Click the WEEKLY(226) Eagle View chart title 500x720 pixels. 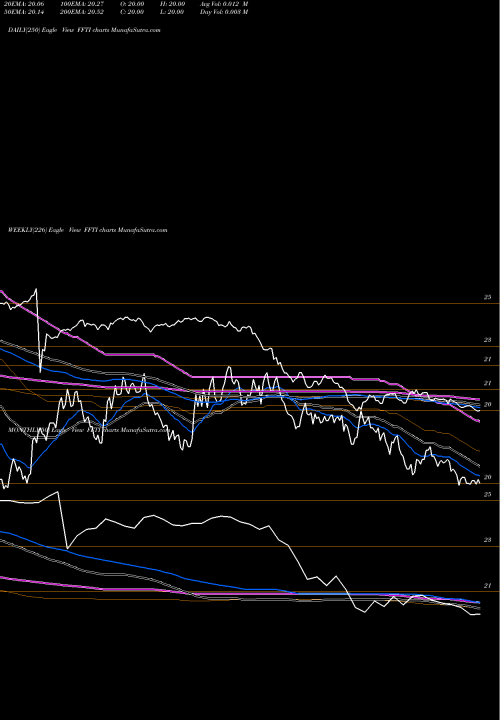[88, 230]
